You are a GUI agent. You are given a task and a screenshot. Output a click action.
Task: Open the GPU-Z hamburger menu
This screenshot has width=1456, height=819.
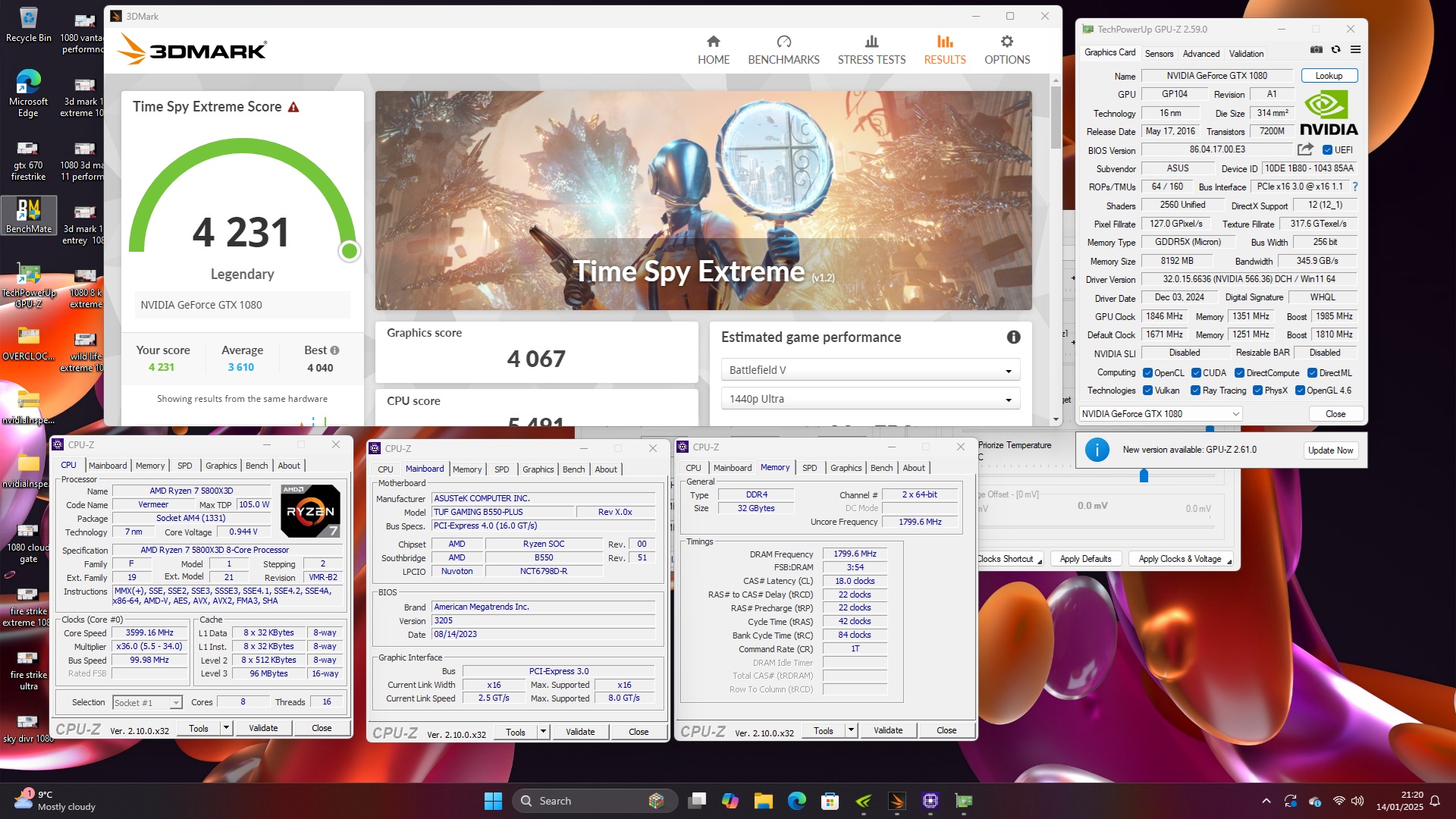pyautogui.click(x=1355, y=49)
